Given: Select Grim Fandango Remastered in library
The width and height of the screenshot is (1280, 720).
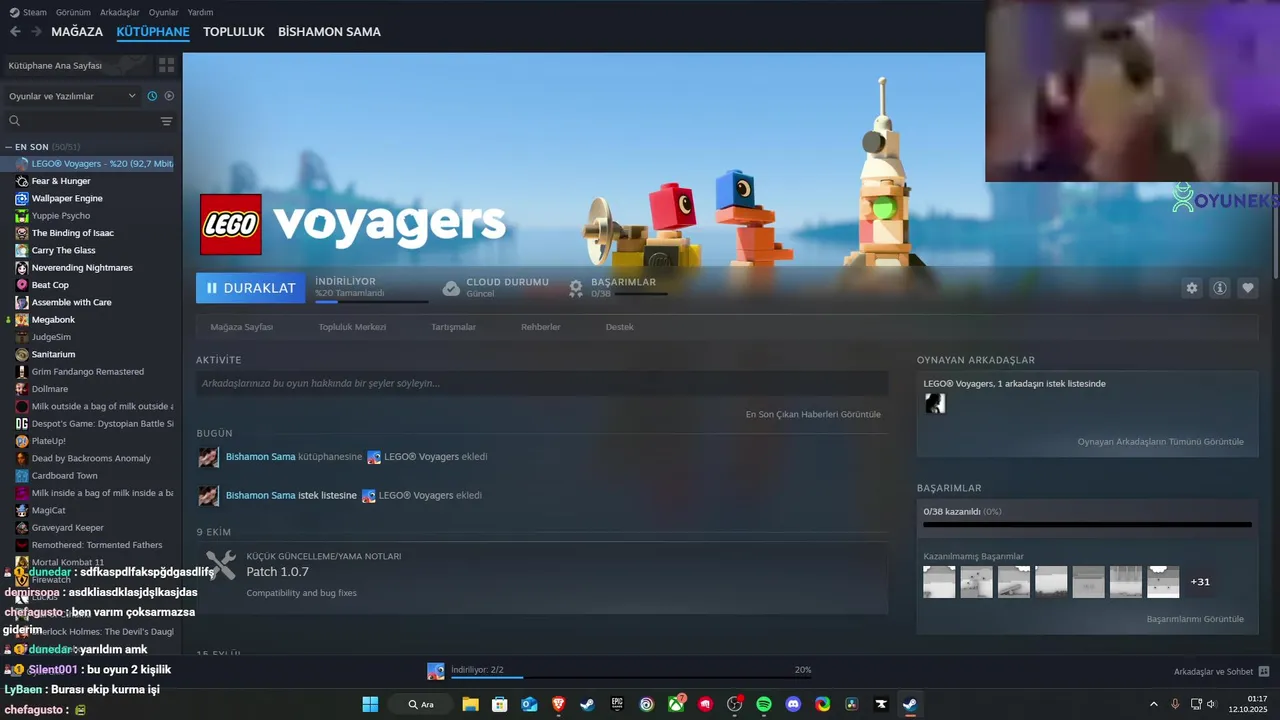Looking at the screenshot, I should tap(87, 372).
